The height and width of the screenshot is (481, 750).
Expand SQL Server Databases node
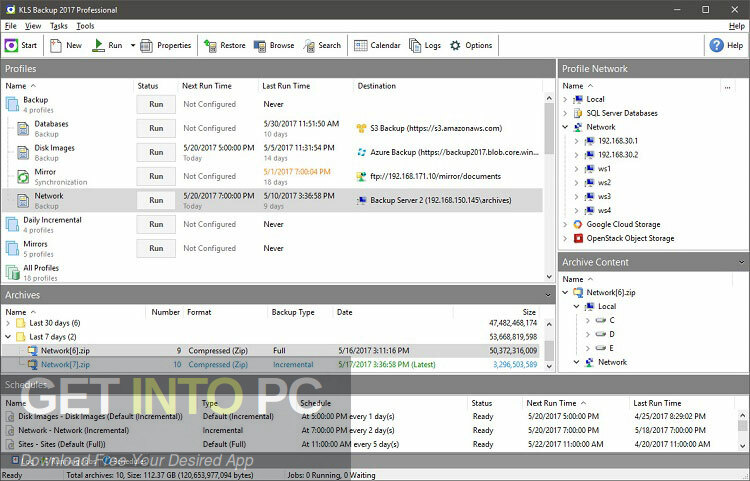(x=565, y=113)
